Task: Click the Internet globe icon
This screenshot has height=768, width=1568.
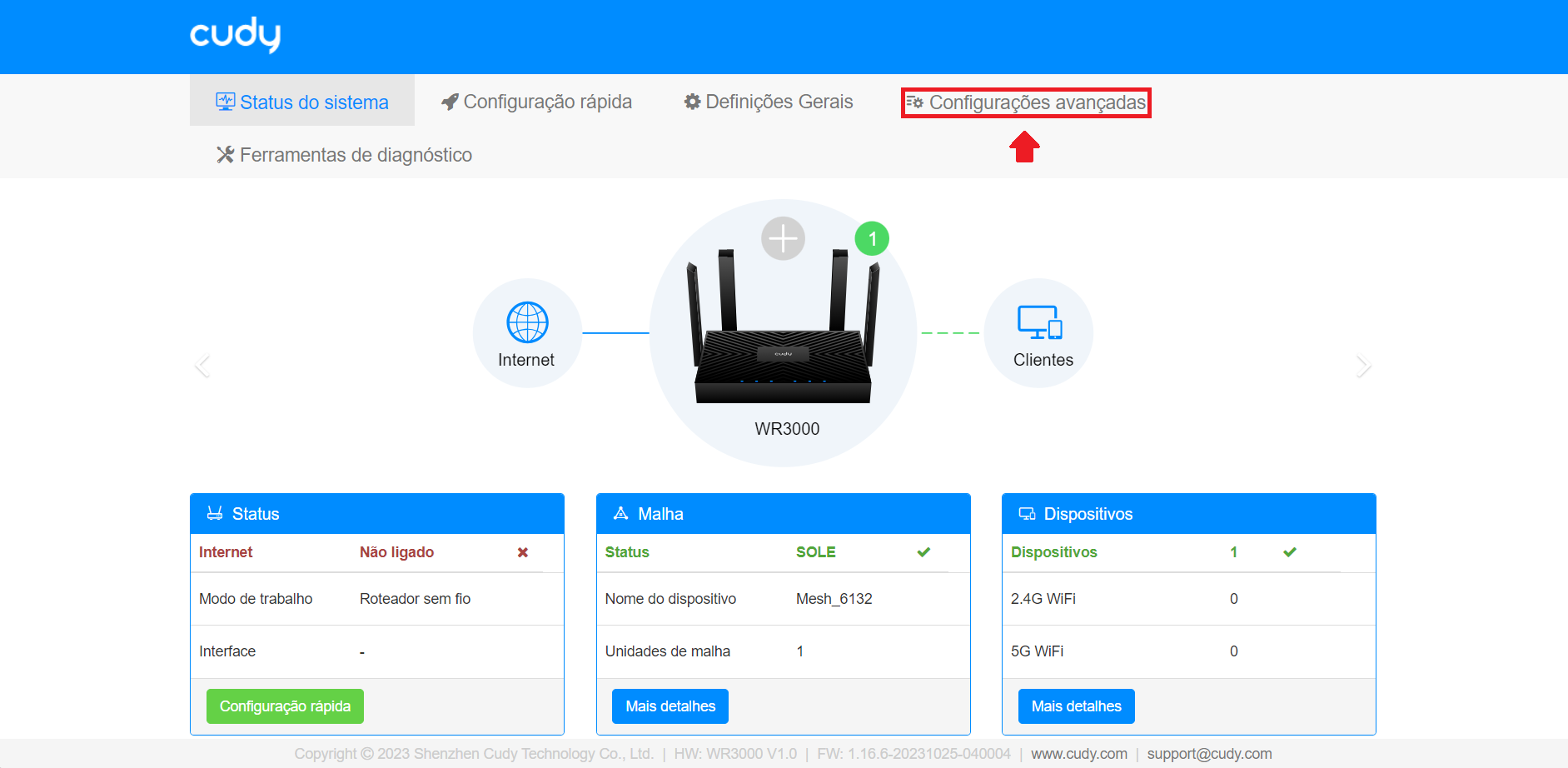Action: 527,322
